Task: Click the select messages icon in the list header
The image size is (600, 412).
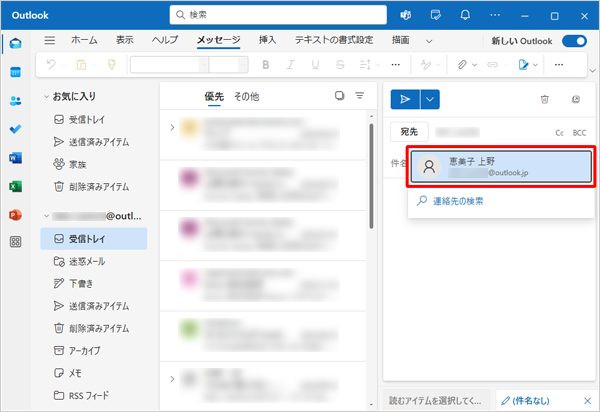Action: (339, 96)
